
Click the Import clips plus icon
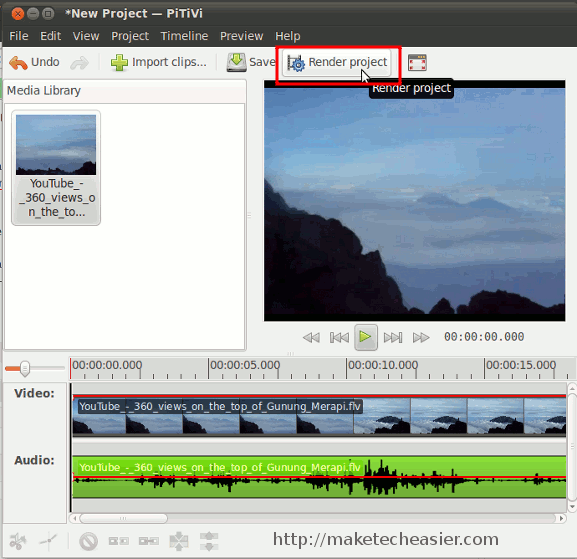point(119,62)
